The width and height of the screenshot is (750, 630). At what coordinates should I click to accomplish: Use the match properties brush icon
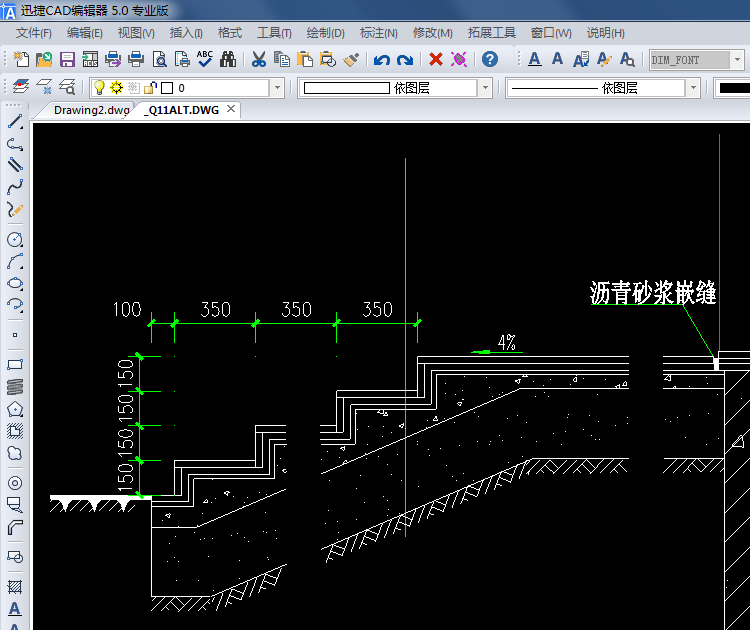[x=351, y=59]
